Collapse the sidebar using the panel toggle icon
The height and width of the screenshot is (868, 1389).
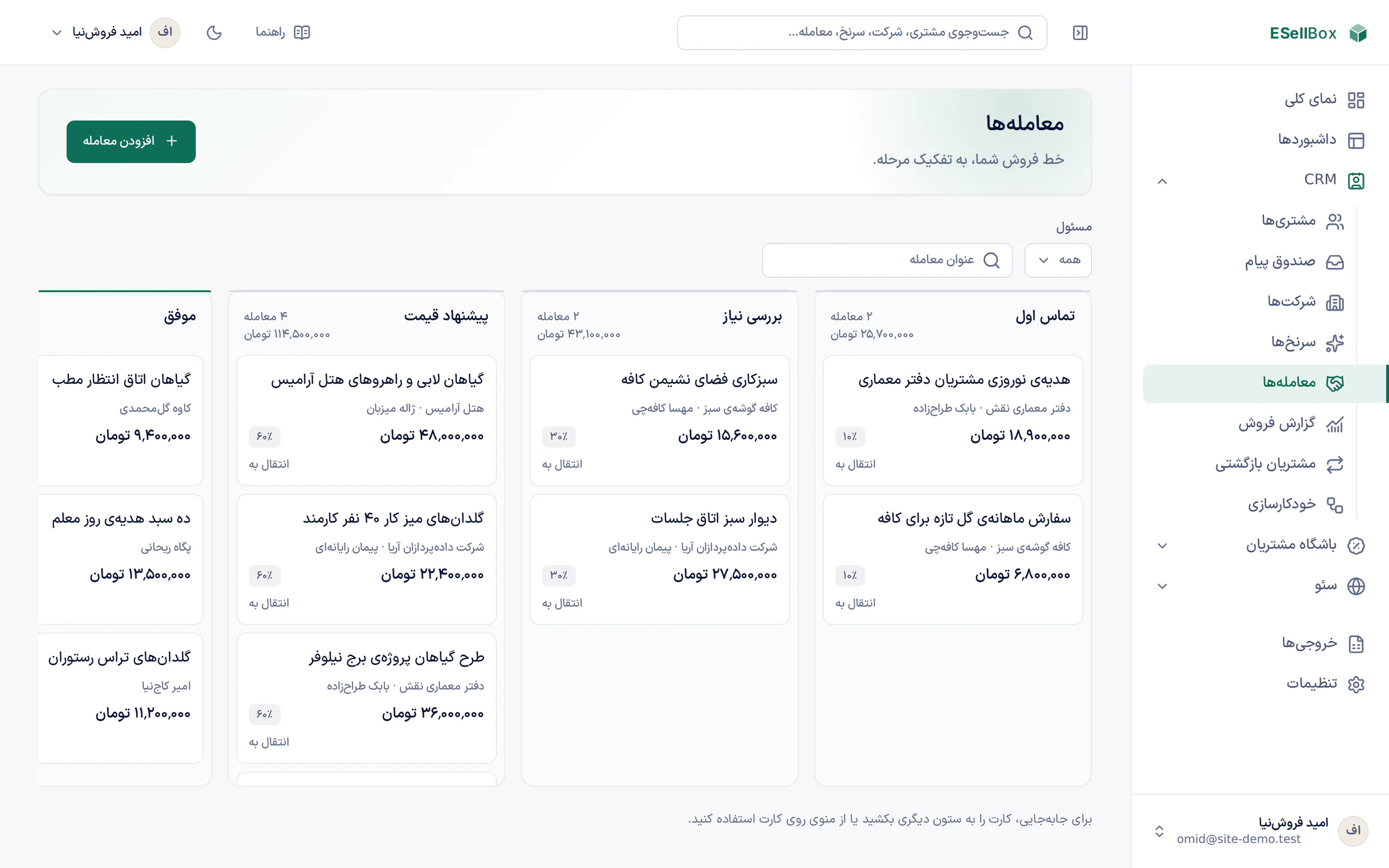click(x=1080, y=33)
